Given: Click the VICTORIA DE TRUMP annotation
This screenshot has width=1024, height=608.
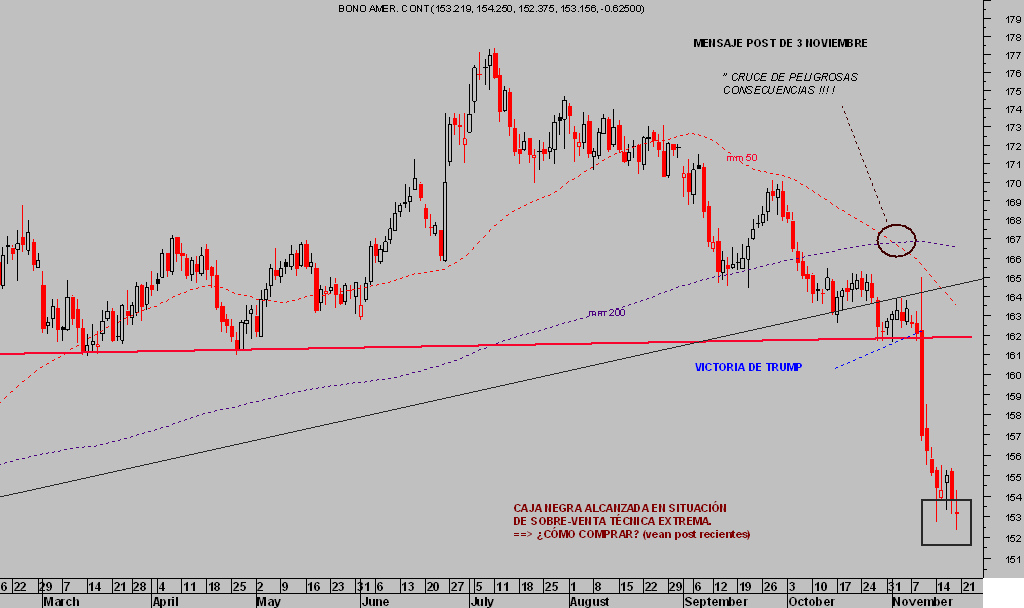Looking at the screenshot, I should click(749, 367).
